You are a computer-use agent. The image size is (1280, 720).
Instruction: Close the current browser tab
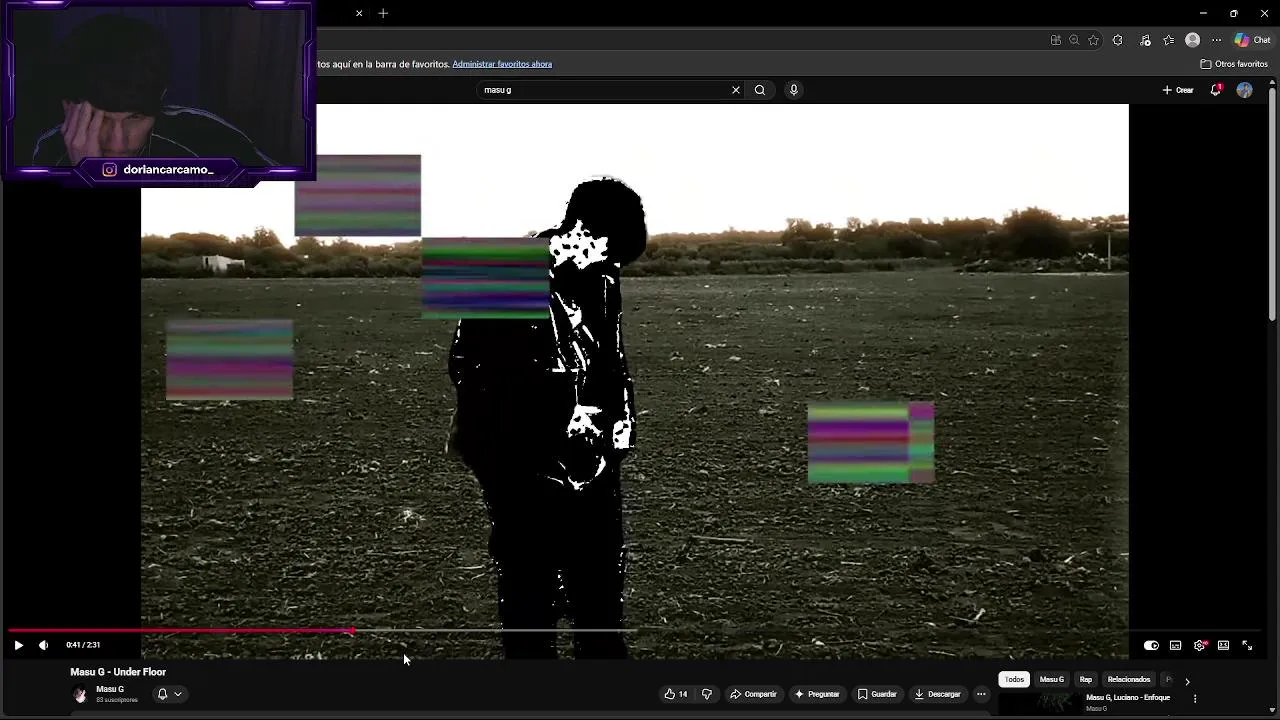(x=359, y=13)
